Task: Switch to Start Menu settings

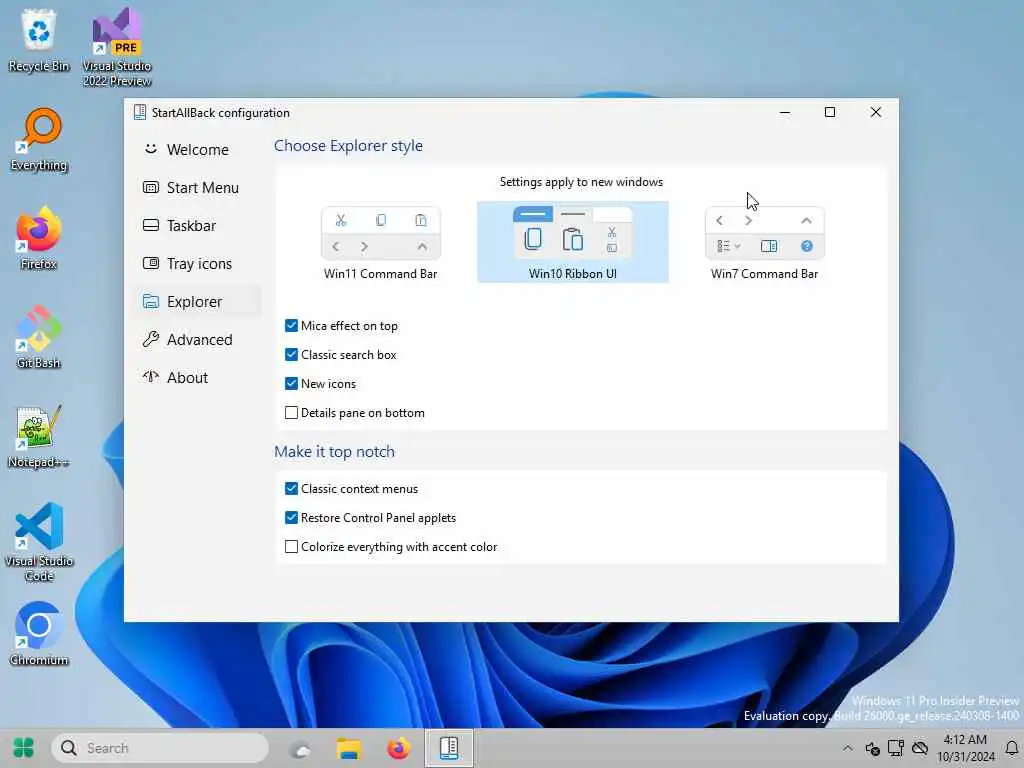Action: click(x=196, y=187)
